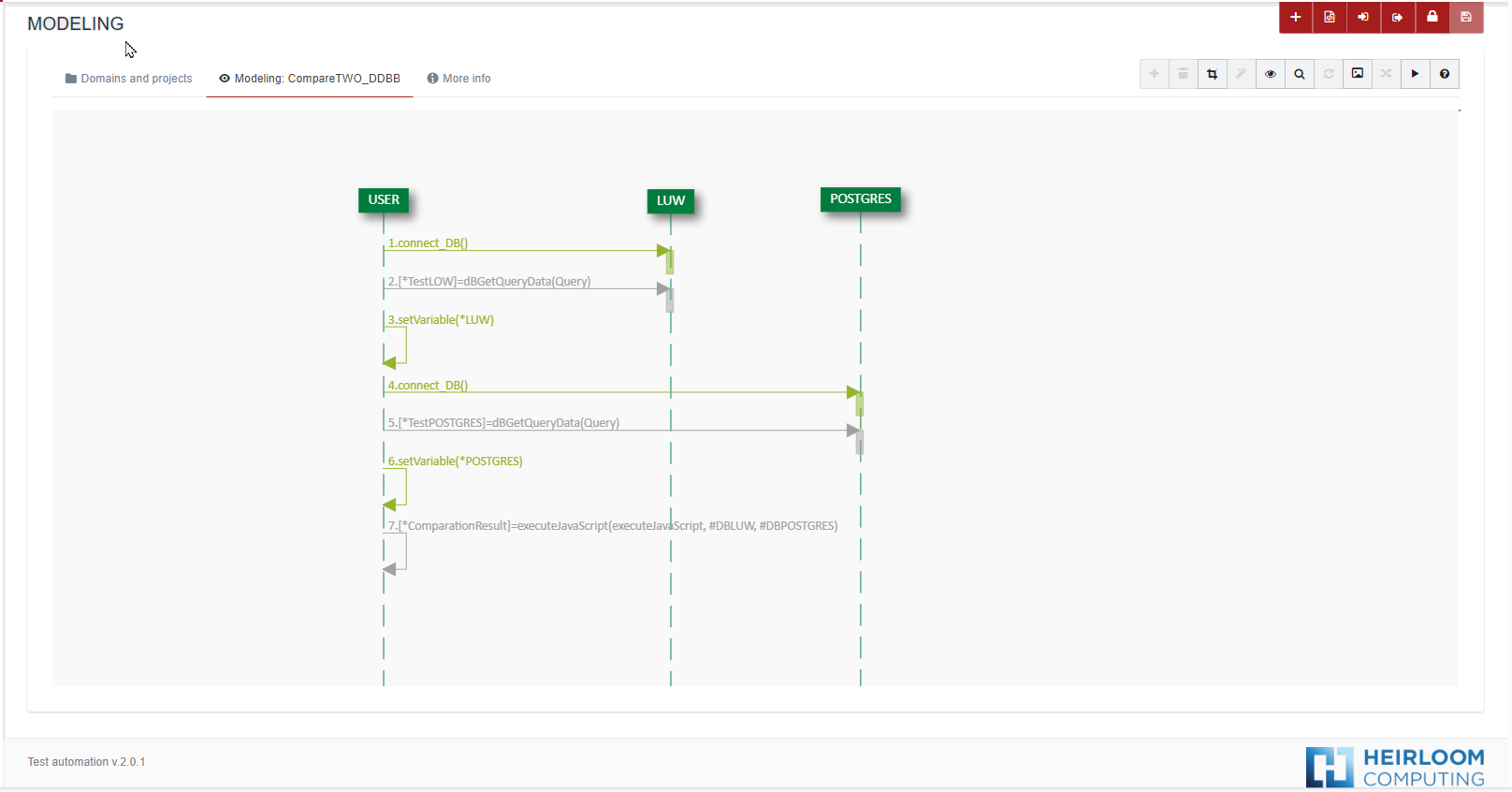
Task: Click the red sign-in arrow icon
Action: point(1363,17)
